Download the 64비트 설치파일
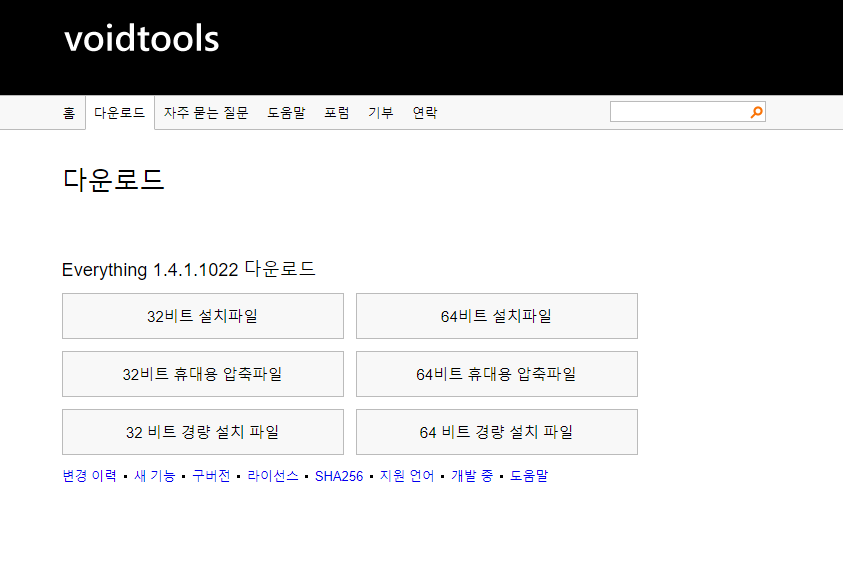This screenshot has width=843, height=561. coord(497,316)
